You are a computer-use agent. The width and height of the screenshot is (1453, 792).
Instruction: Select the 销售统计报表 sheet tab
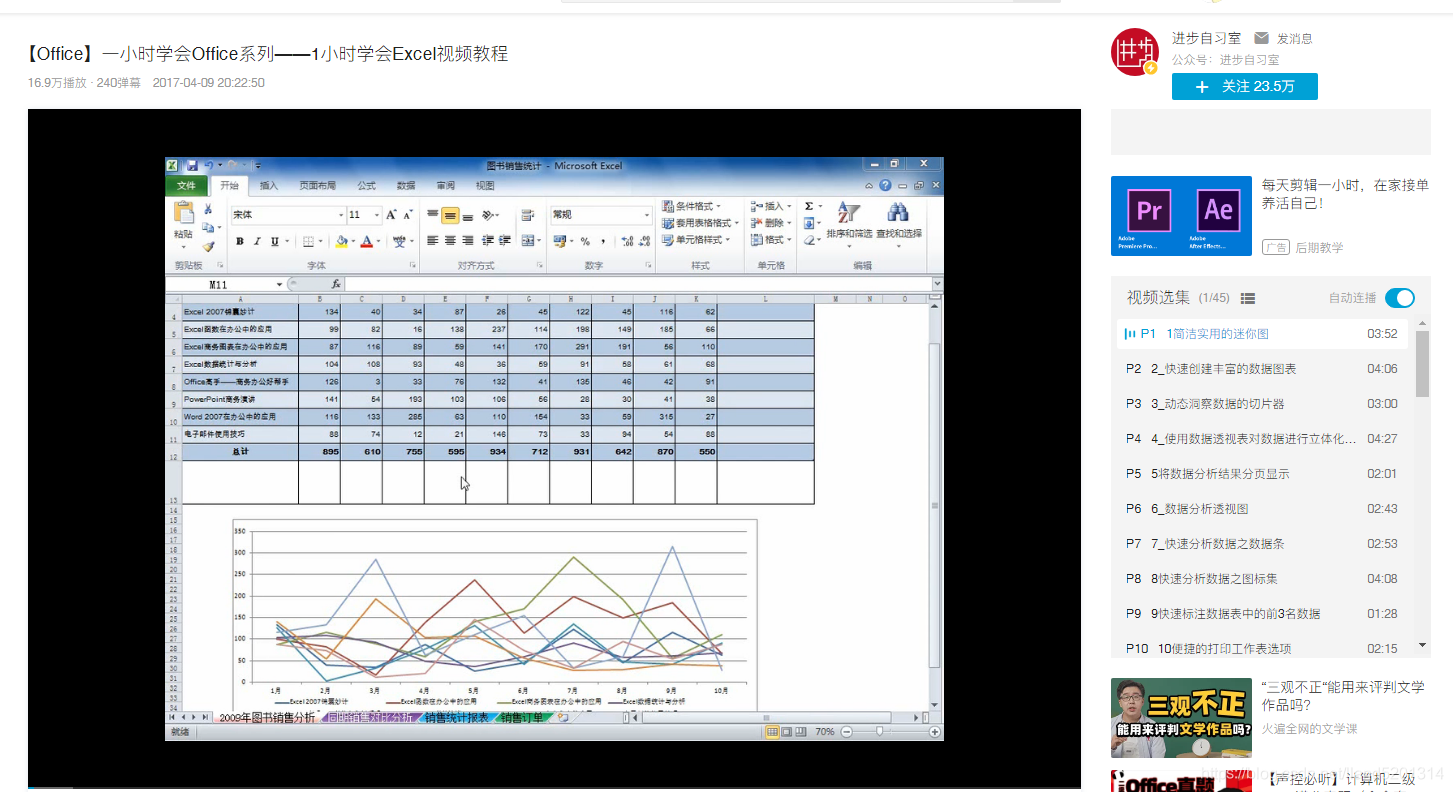[456, 717]
